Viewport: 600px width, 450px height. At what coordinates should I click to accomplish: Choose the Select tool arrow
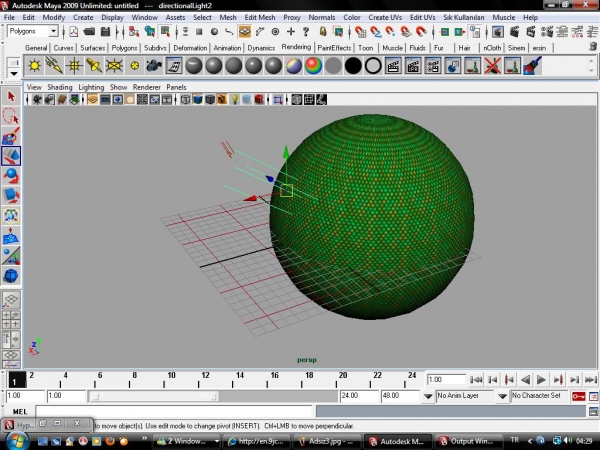tap(11, 96)
